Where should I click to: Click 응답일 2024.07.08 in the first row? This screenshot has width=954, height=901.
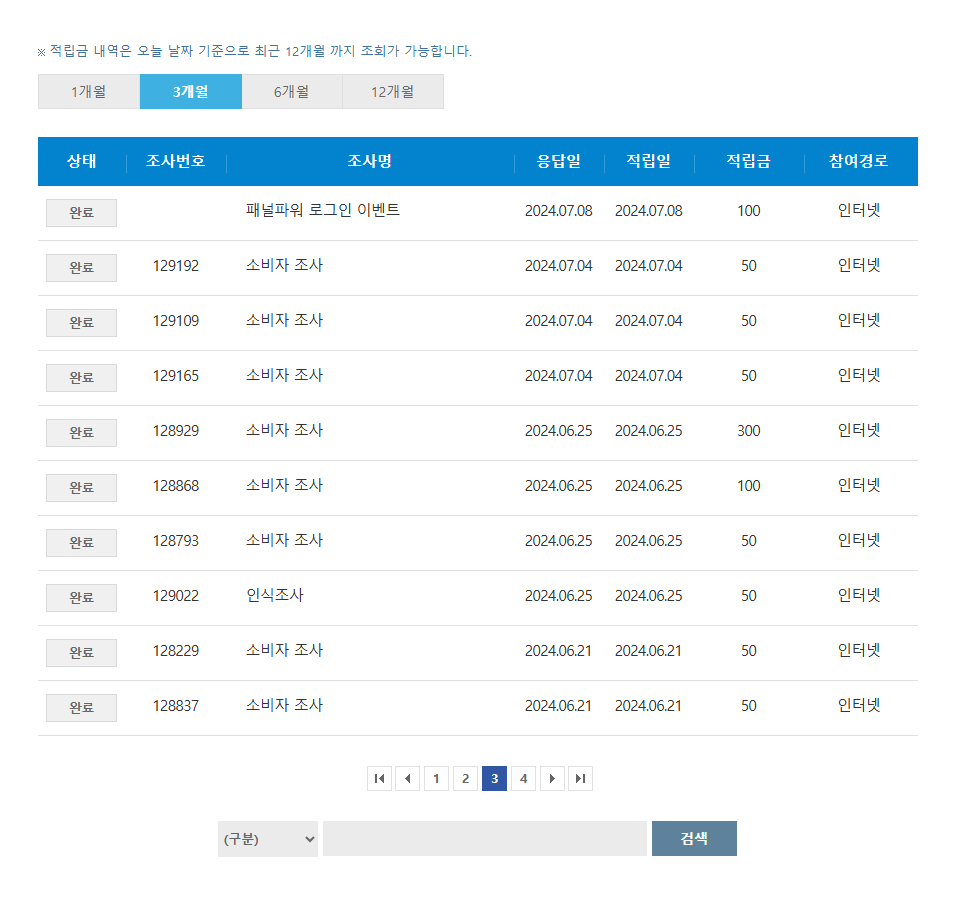pyautogui.click(x=559, y=211)
